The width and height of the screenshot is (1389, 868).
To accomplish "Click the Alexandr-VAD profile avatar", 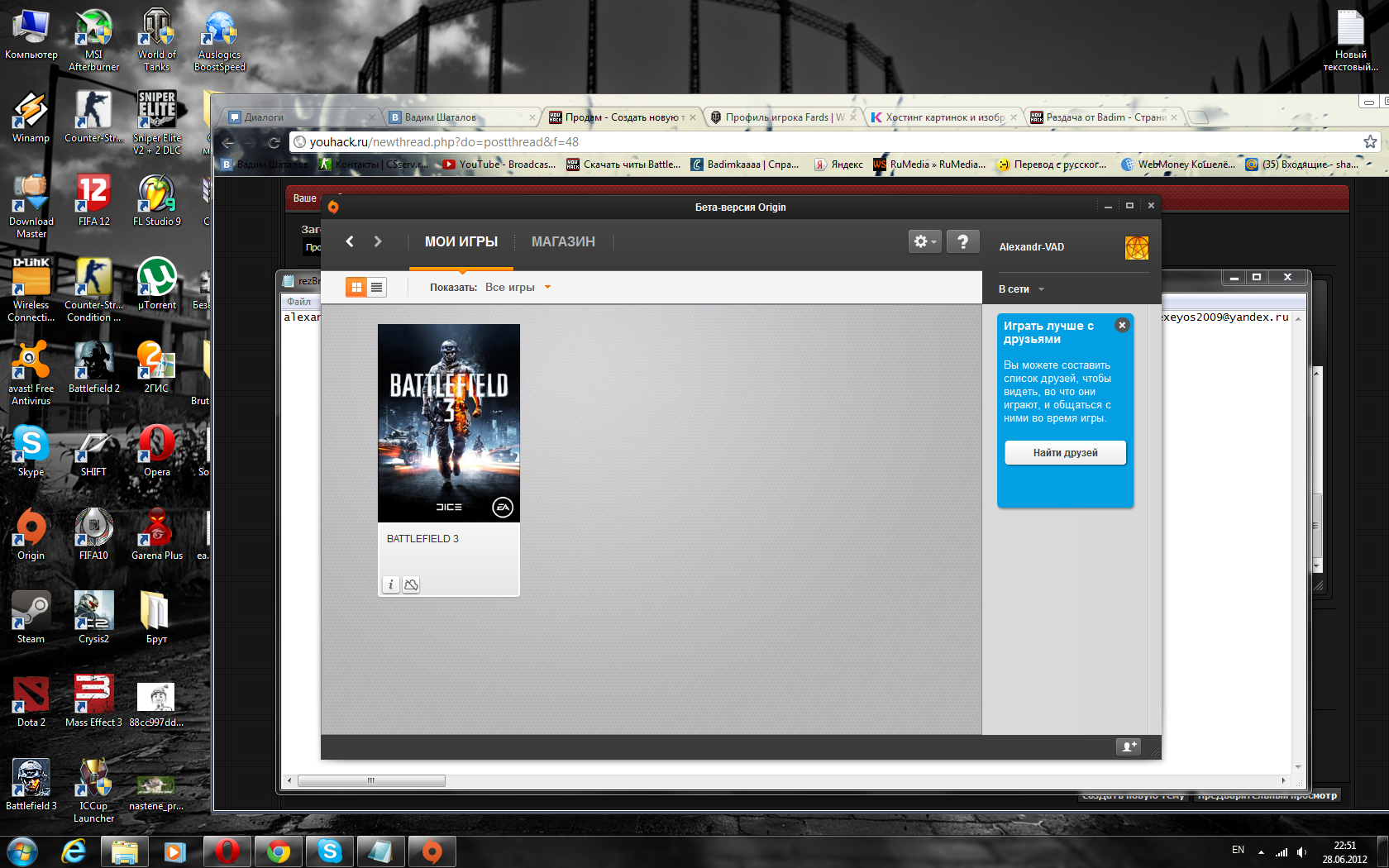I will point(1136,247).
